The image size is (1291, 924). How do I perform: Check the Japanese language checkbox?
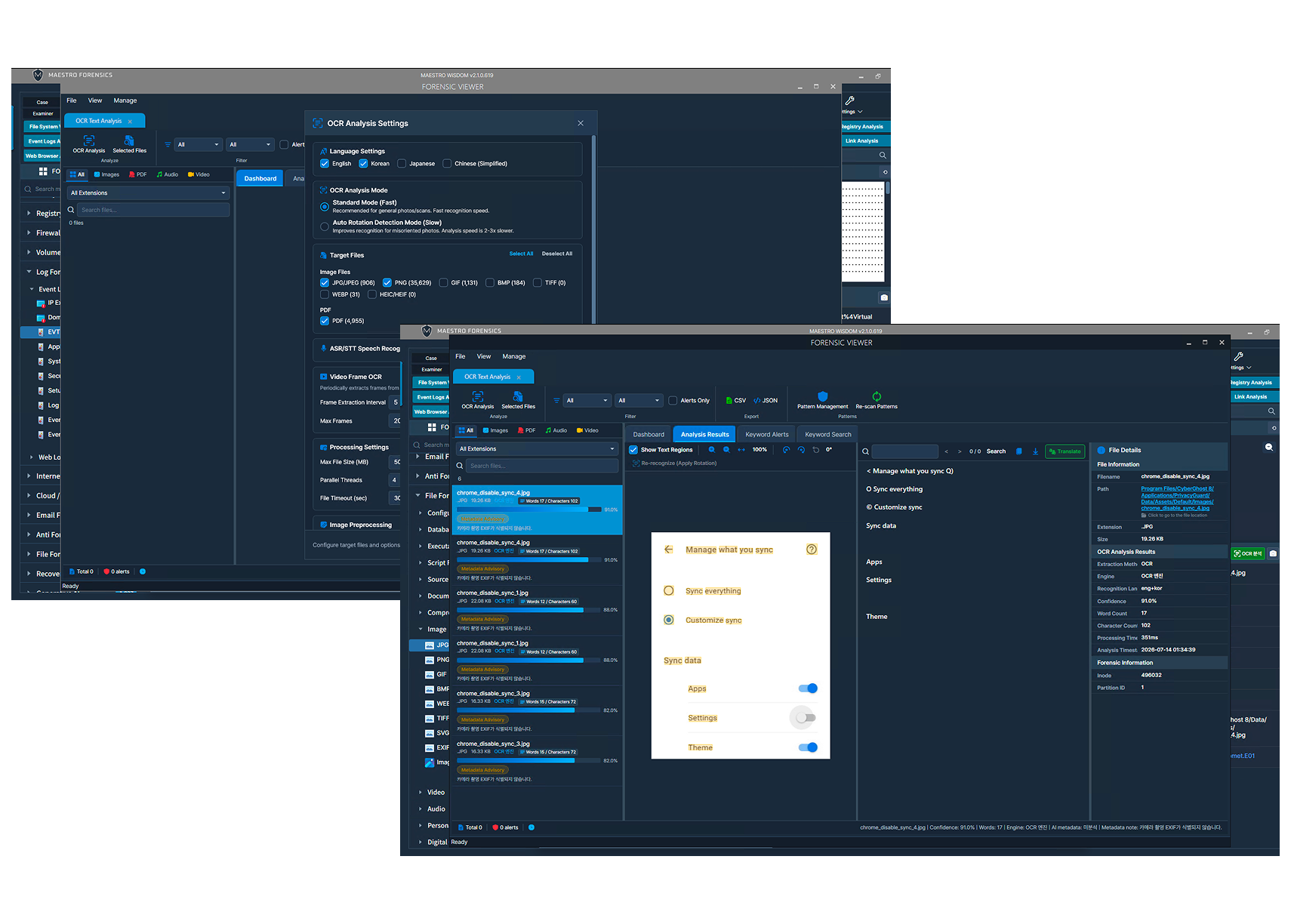[402, 164]
